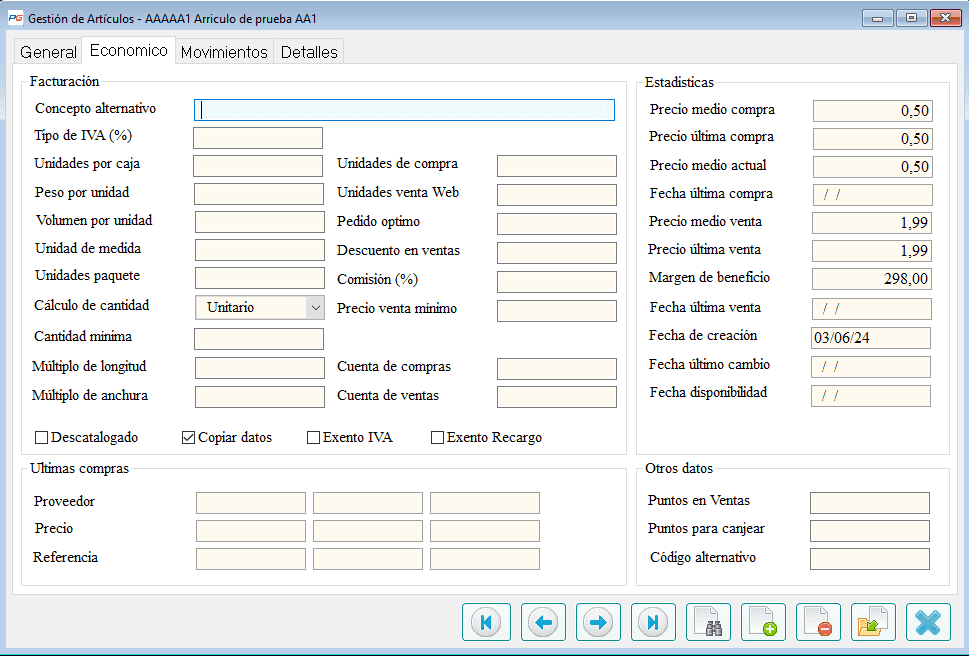Select the Fecha último cambio field
The width and height of the screenshot is (969, 656).
click(871, 367)
